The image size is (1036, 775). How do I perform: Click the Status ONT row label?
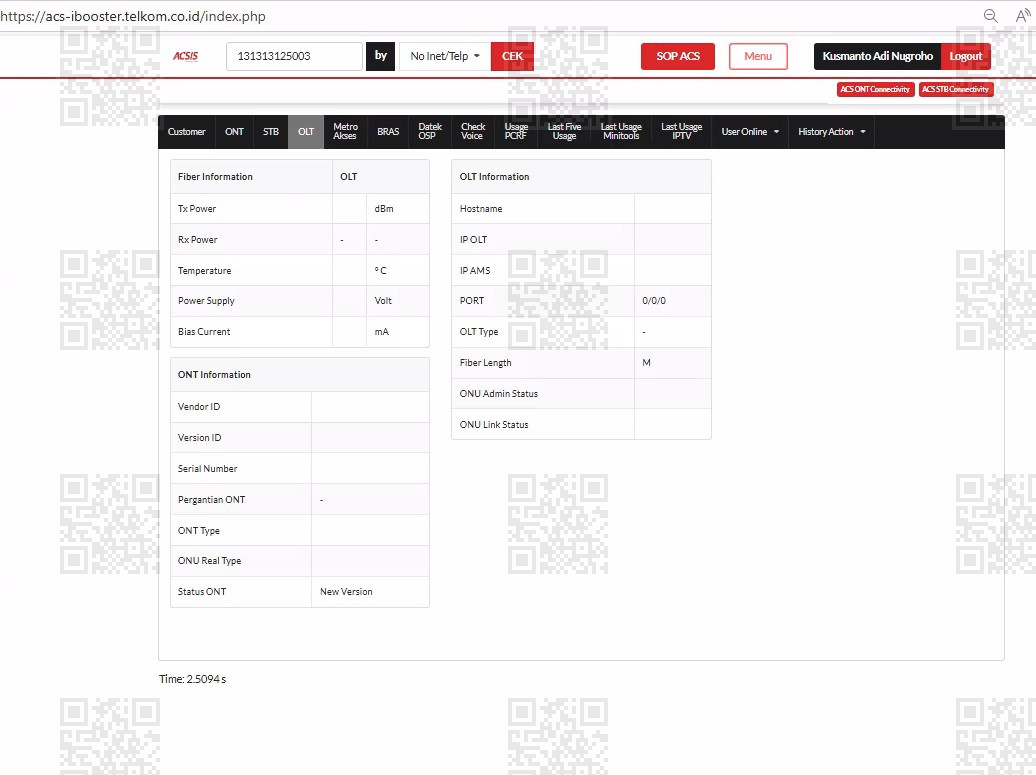(x=202, y=592)
